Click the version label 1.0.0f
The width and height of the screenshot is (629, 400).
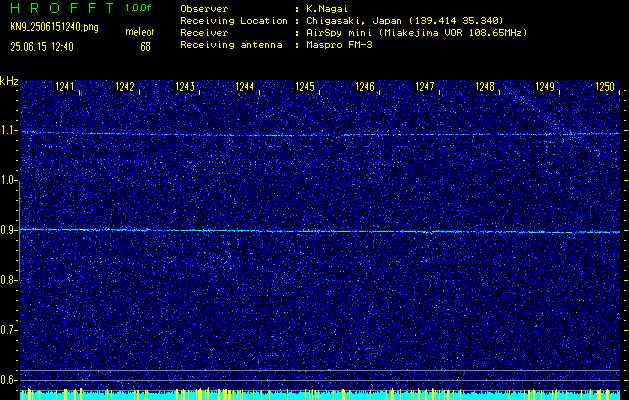coord(138,8)
